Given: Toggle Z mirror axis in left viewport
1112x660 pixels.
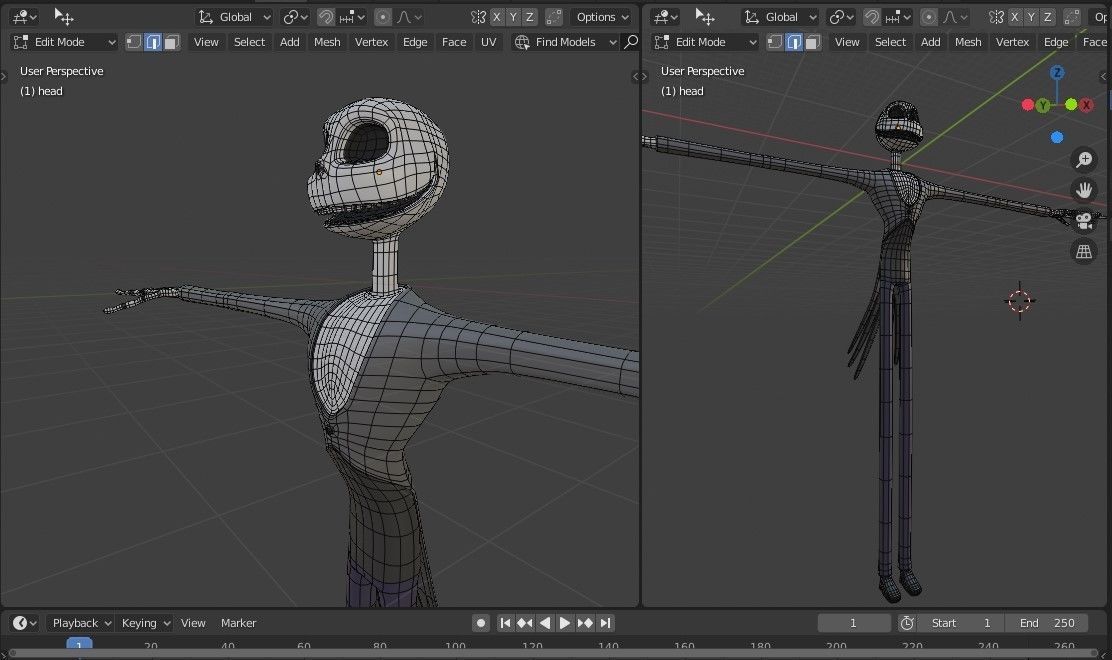Looking at the screenshot, I should tap(529, 17).
